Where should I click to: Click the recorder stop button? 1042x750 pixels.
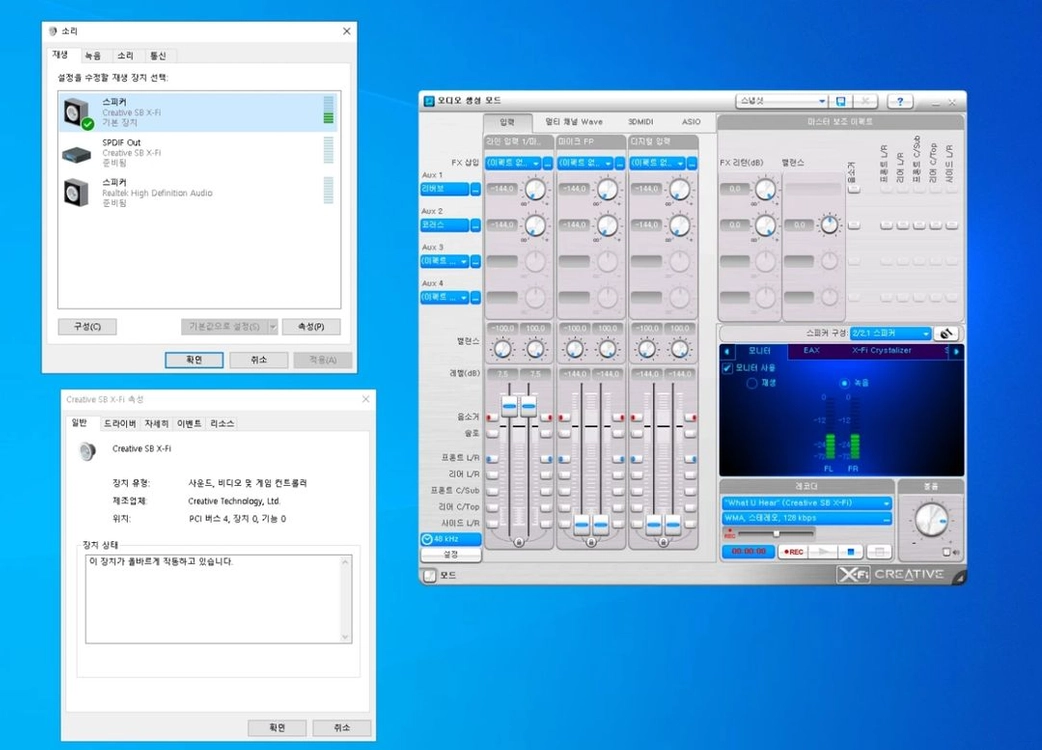tap(850, 551)
